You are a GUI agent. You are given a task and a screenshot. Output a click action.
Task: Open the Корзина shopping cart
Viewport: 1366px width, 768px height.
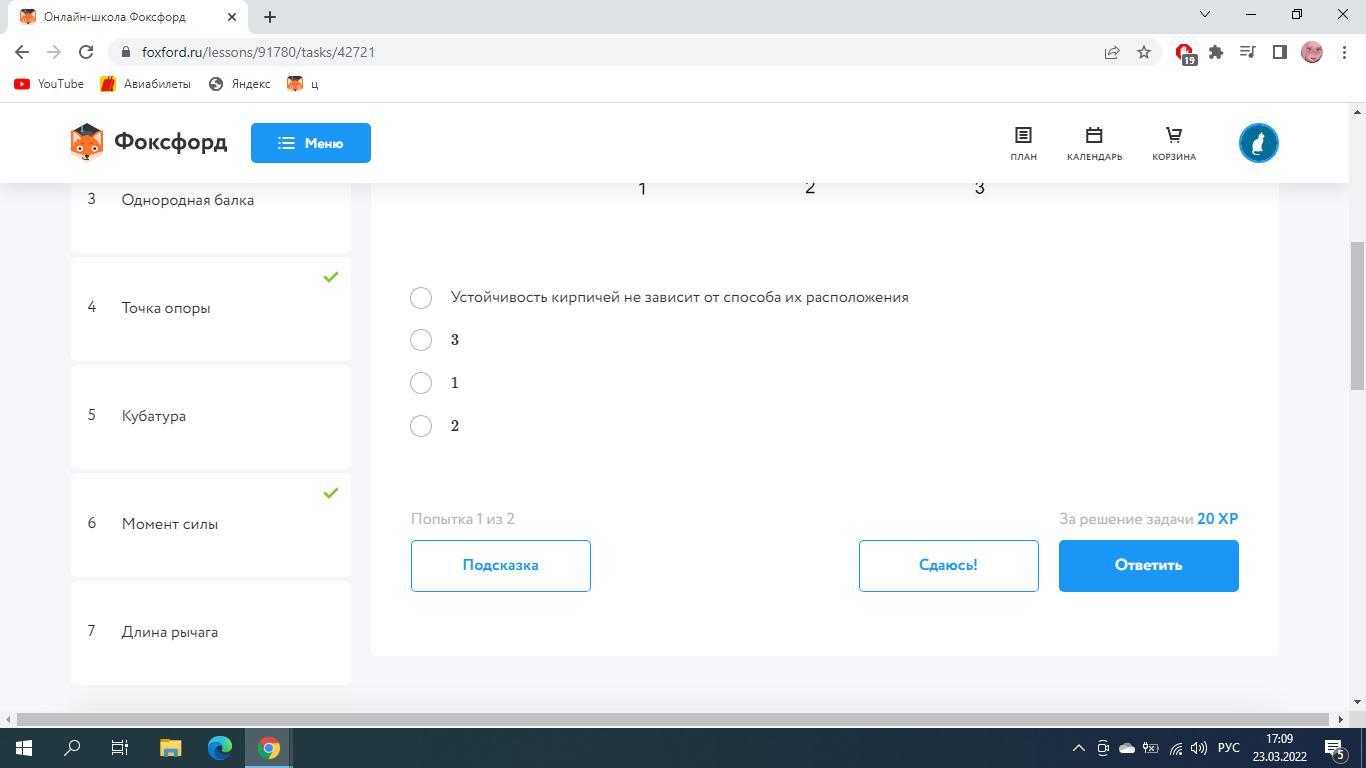tap(1174, 143)
